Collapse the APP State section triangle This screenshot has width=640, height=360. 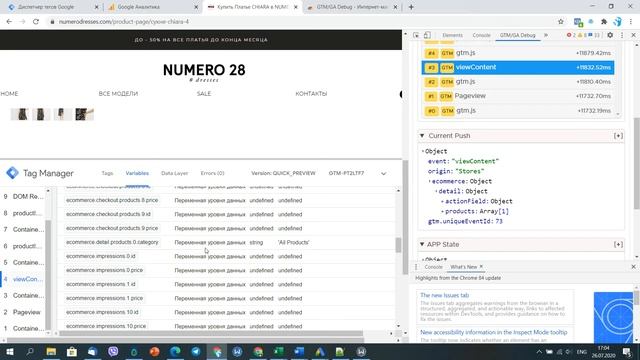pyautogui.click(x=422, y=244)
